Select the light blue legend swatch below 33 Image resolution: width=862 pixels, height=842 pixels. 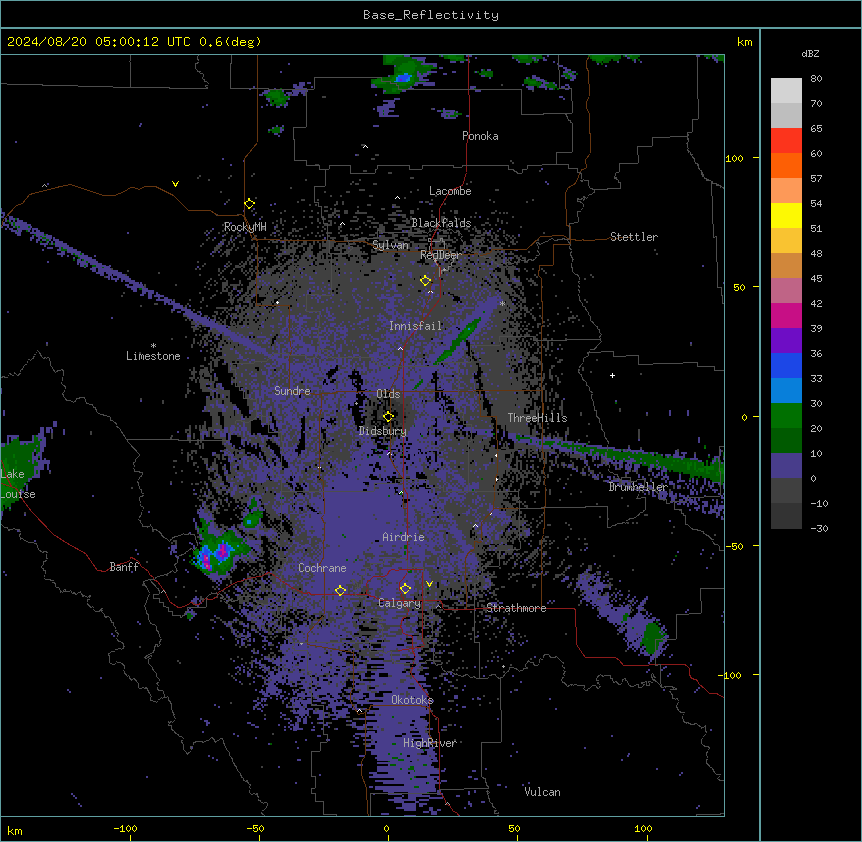tap(786, 391)
